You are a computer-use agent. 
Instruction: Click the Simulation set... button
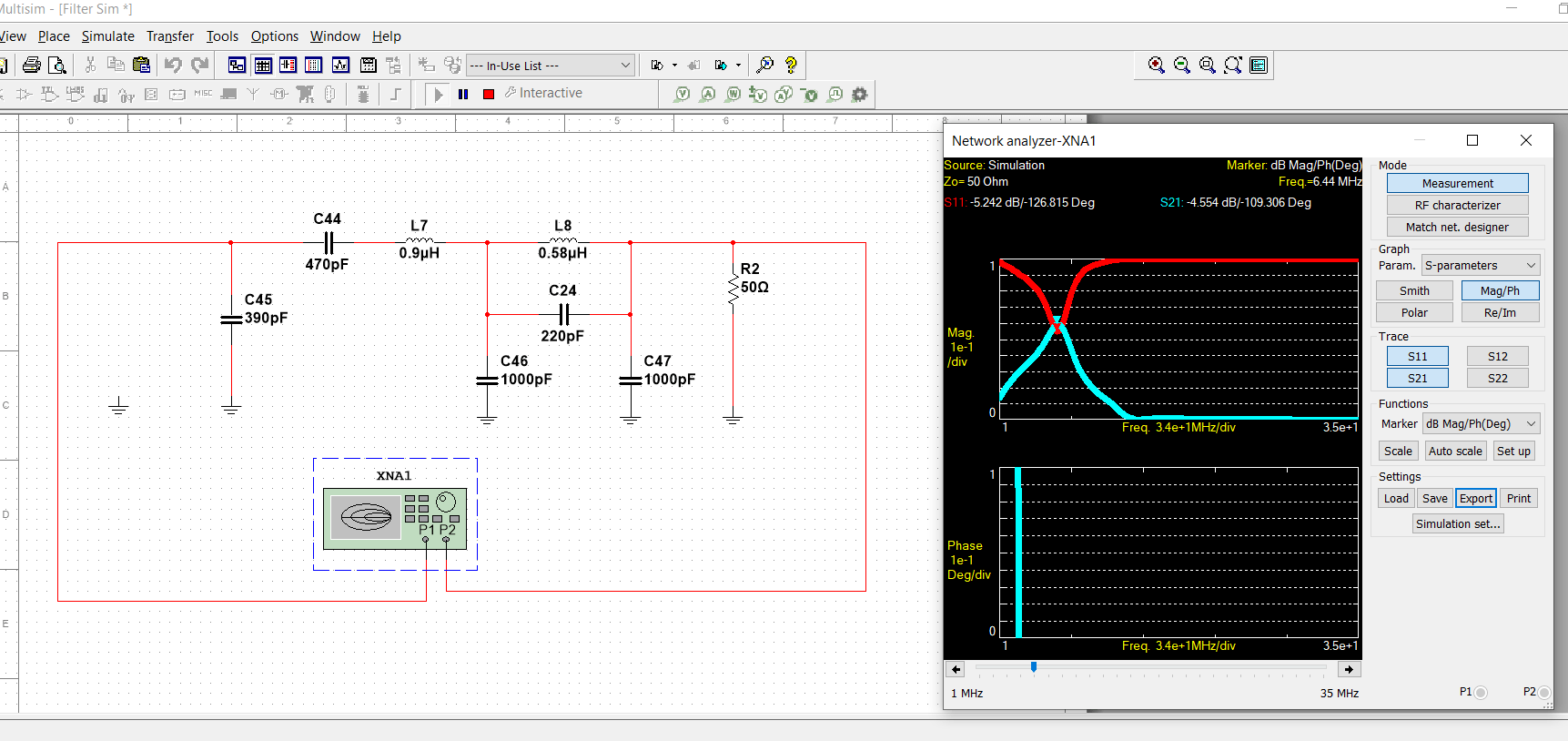(1457, 523)
